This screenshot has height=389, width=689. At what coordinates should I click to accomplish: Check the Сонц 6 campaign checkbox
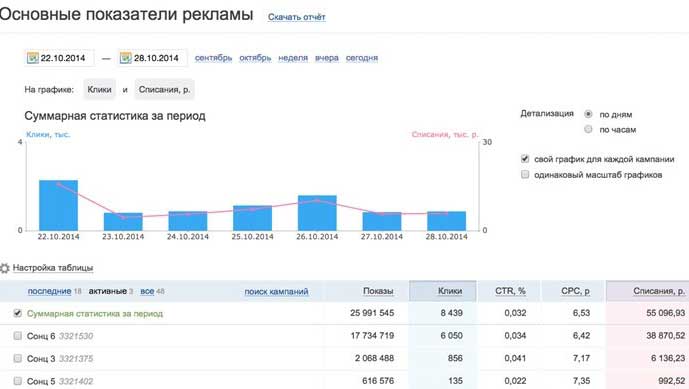coord(18,336)
